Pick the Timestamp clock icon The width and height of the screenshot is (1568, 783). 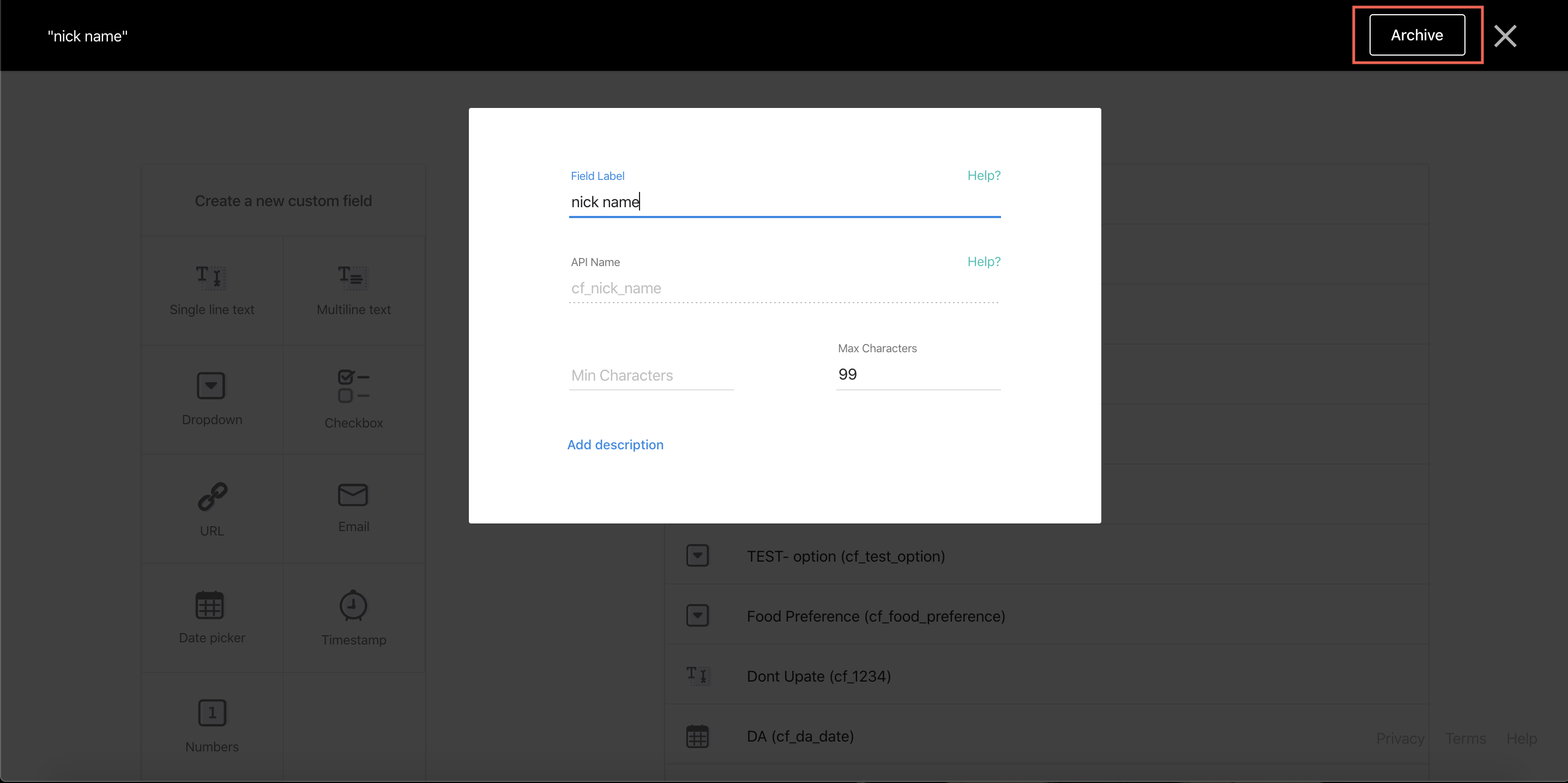coord(353,605)
